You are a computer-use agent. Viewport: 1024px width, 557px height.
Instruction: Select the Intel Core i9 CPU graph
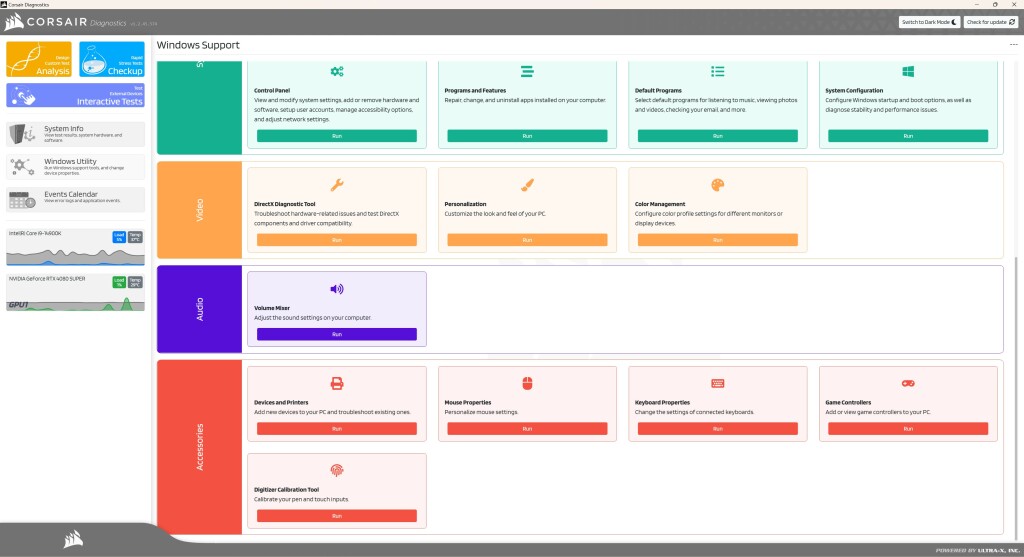point(75,247)
